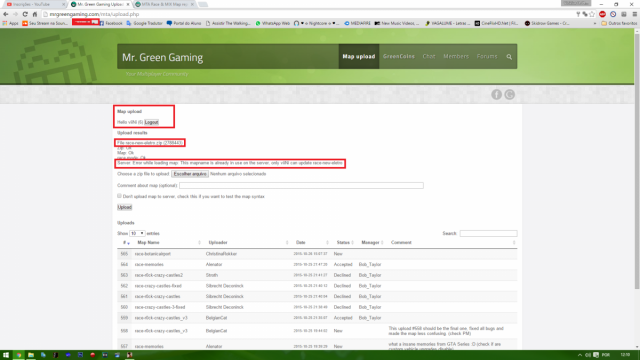Open the Apps bookmarks shortcut

pos(10,23)
